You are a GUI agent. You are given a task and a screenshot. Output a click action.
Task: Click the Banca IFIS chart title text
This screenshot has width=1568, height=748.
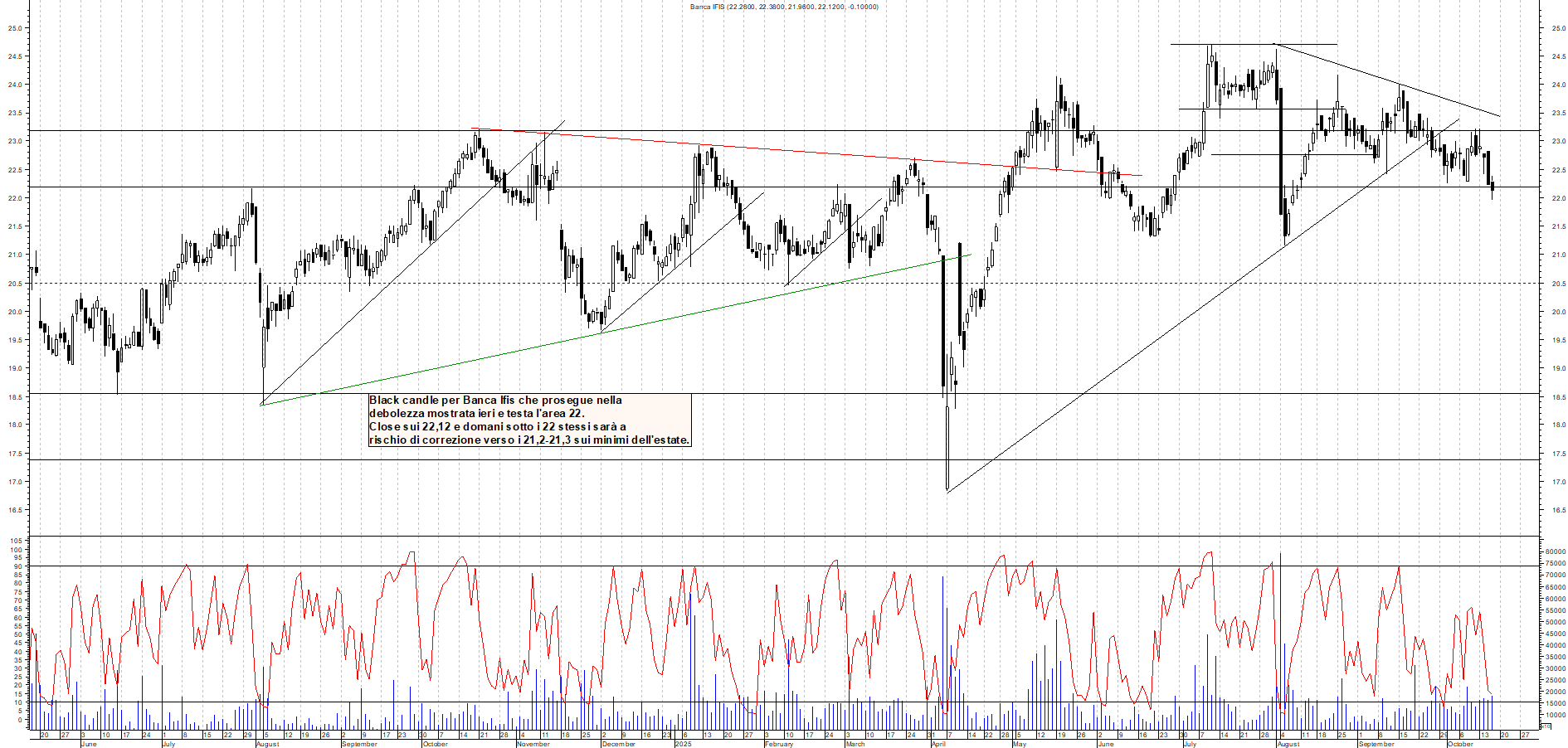(x=783, y=7)
